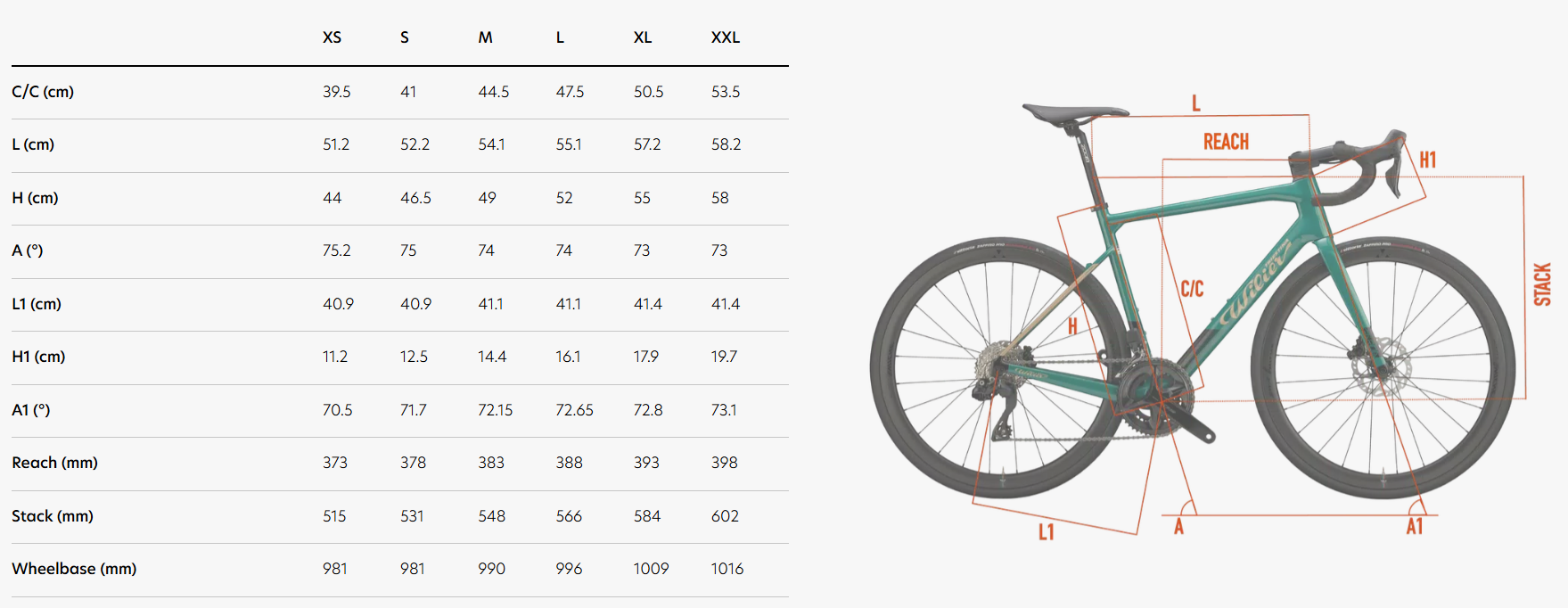1568x608 pixels.
Task: Click the REACH label in the bike diagram
Action: (x=1226, y=142)
